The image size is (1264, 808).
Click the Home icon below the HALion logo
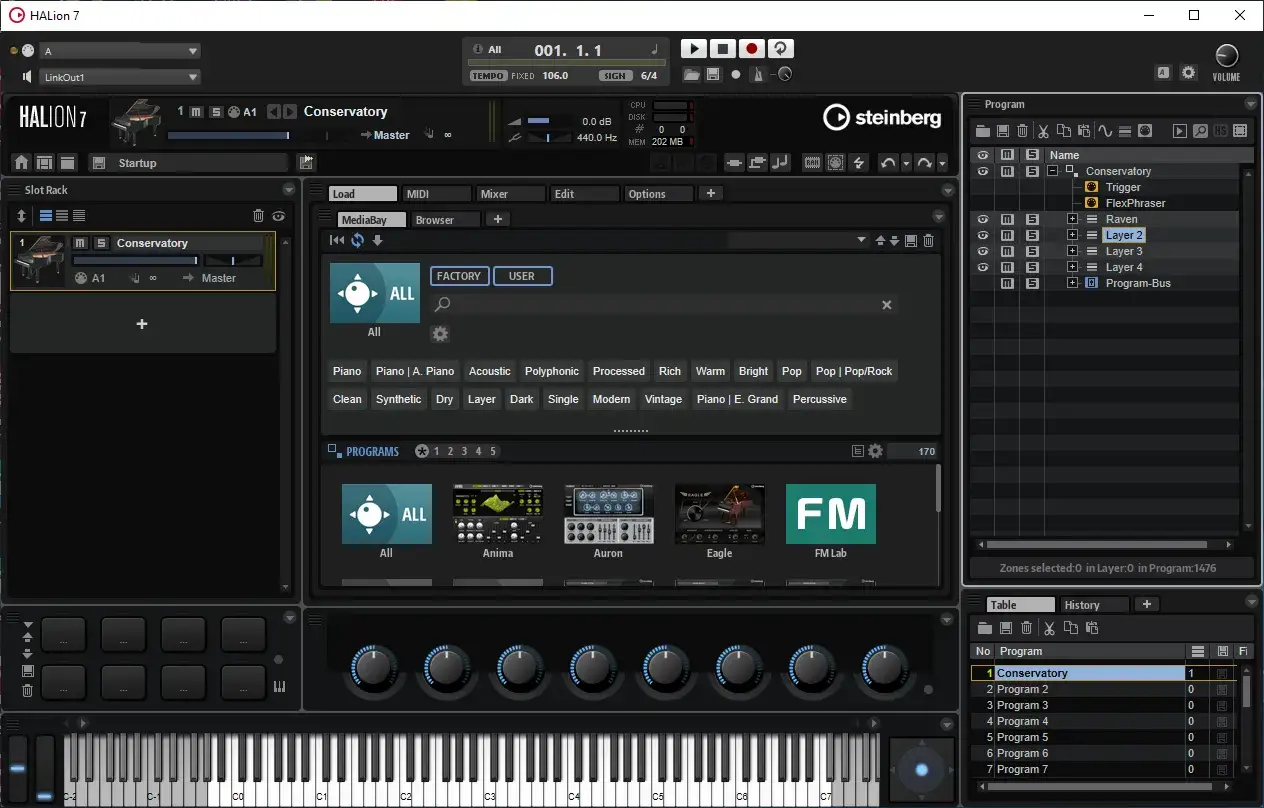pos(21,163)
